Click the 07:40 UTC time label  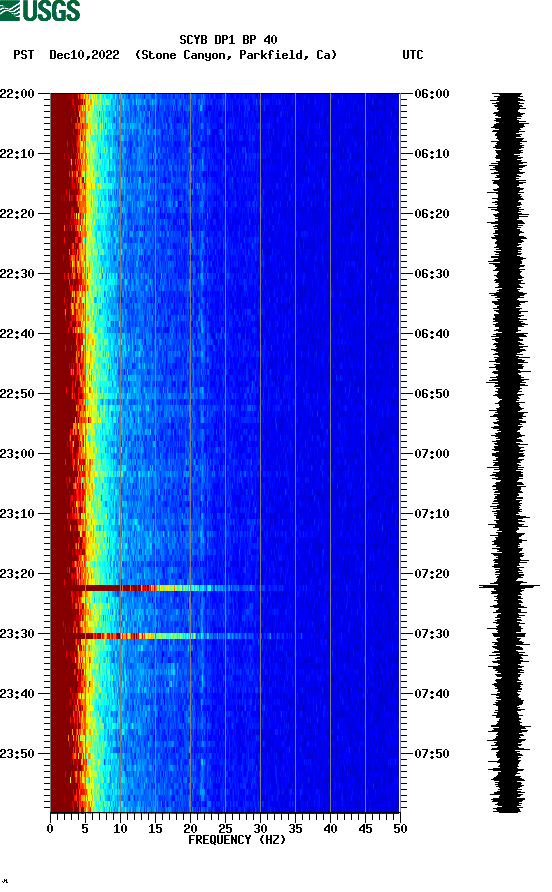[x=432, y=694]
